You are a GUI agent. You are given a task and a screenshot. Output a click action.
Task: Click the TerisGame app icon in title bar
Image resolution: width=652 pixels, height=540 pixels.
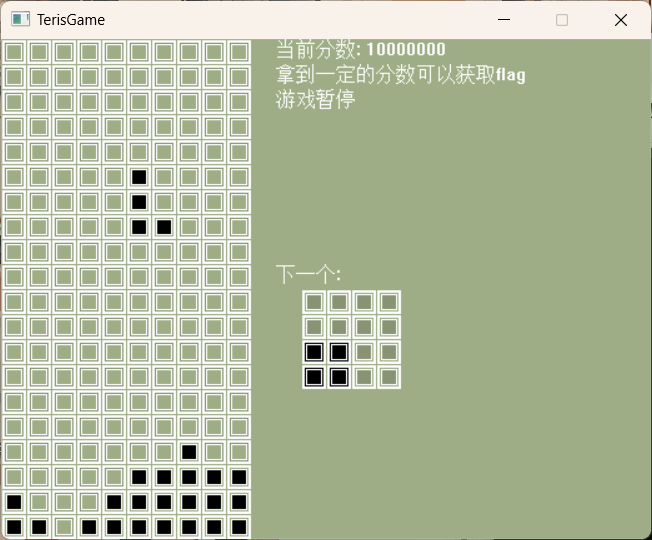20,20
